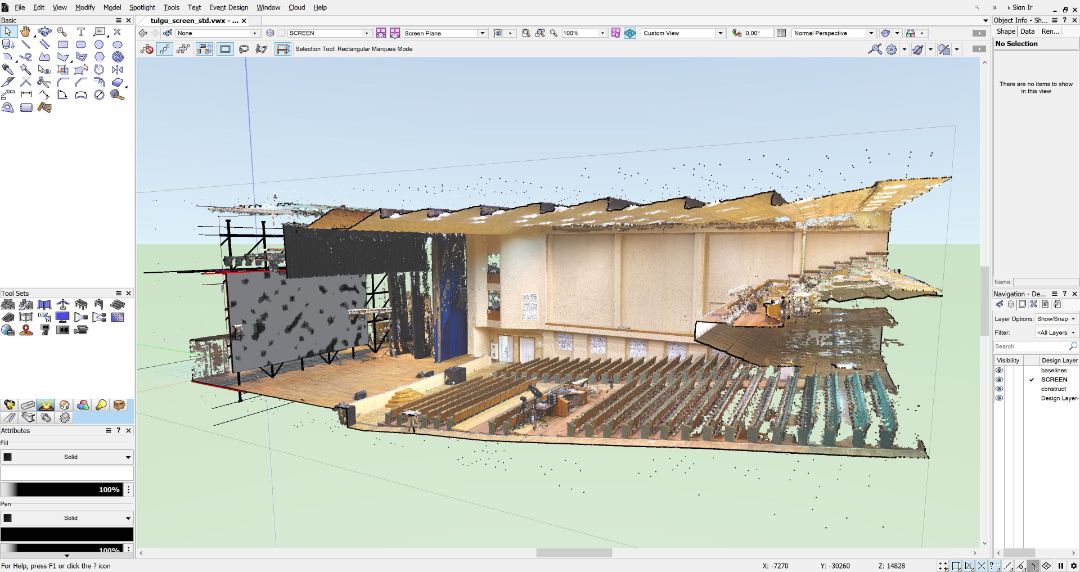Select the blue screen tool in Tool Sets
The image size is (1080, 572).
63,317
